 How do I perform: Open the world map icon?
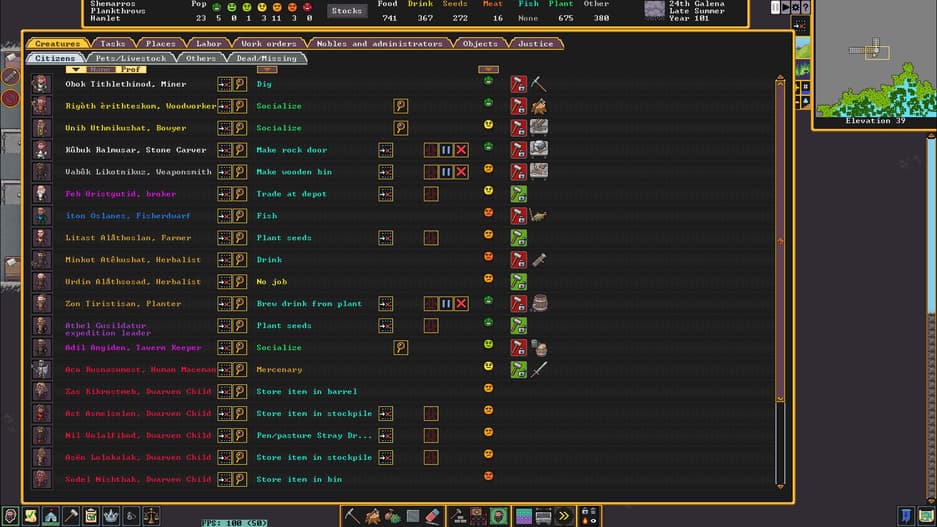pos(926,516)
